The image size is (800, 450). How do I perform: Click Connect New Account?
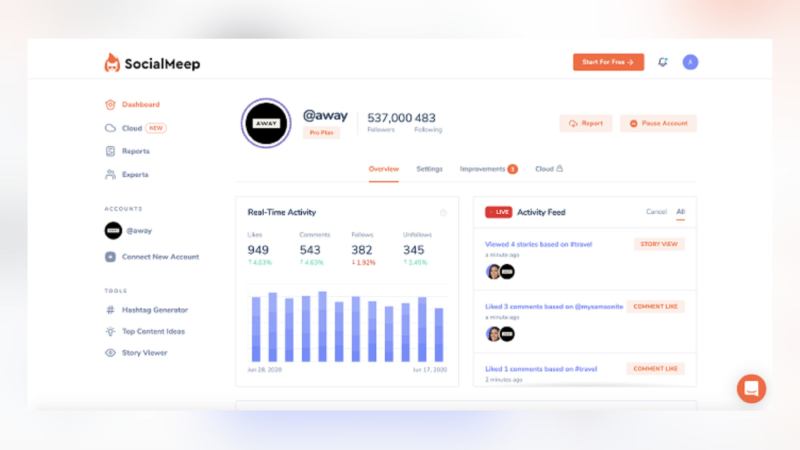click(160, 257)
